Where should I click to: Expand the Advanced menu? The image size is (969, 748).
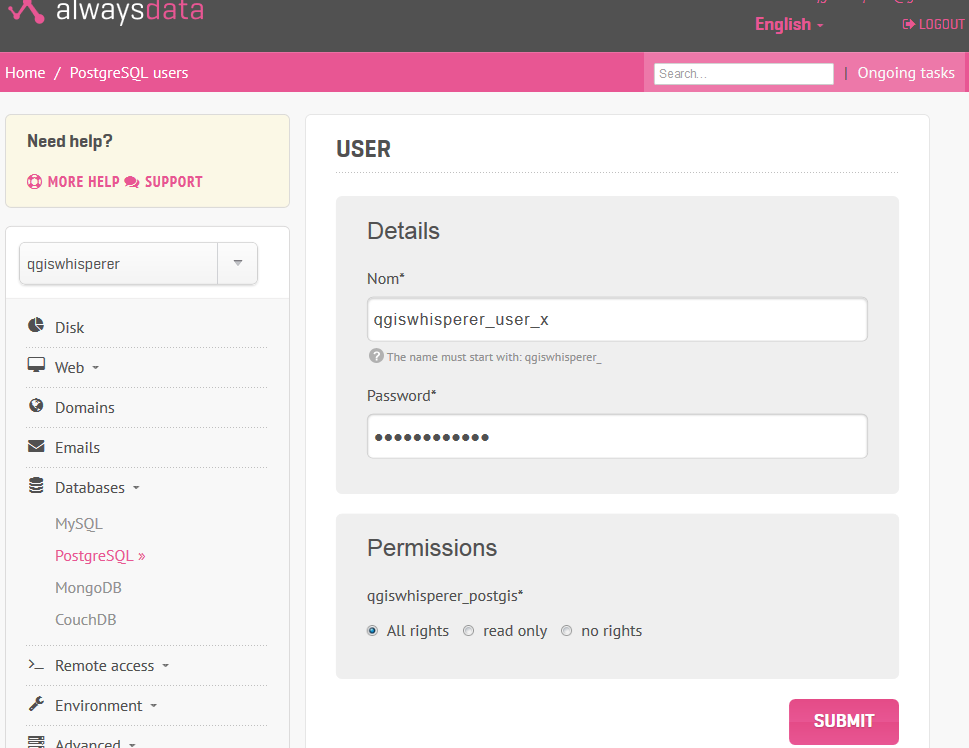coord(95,743)
